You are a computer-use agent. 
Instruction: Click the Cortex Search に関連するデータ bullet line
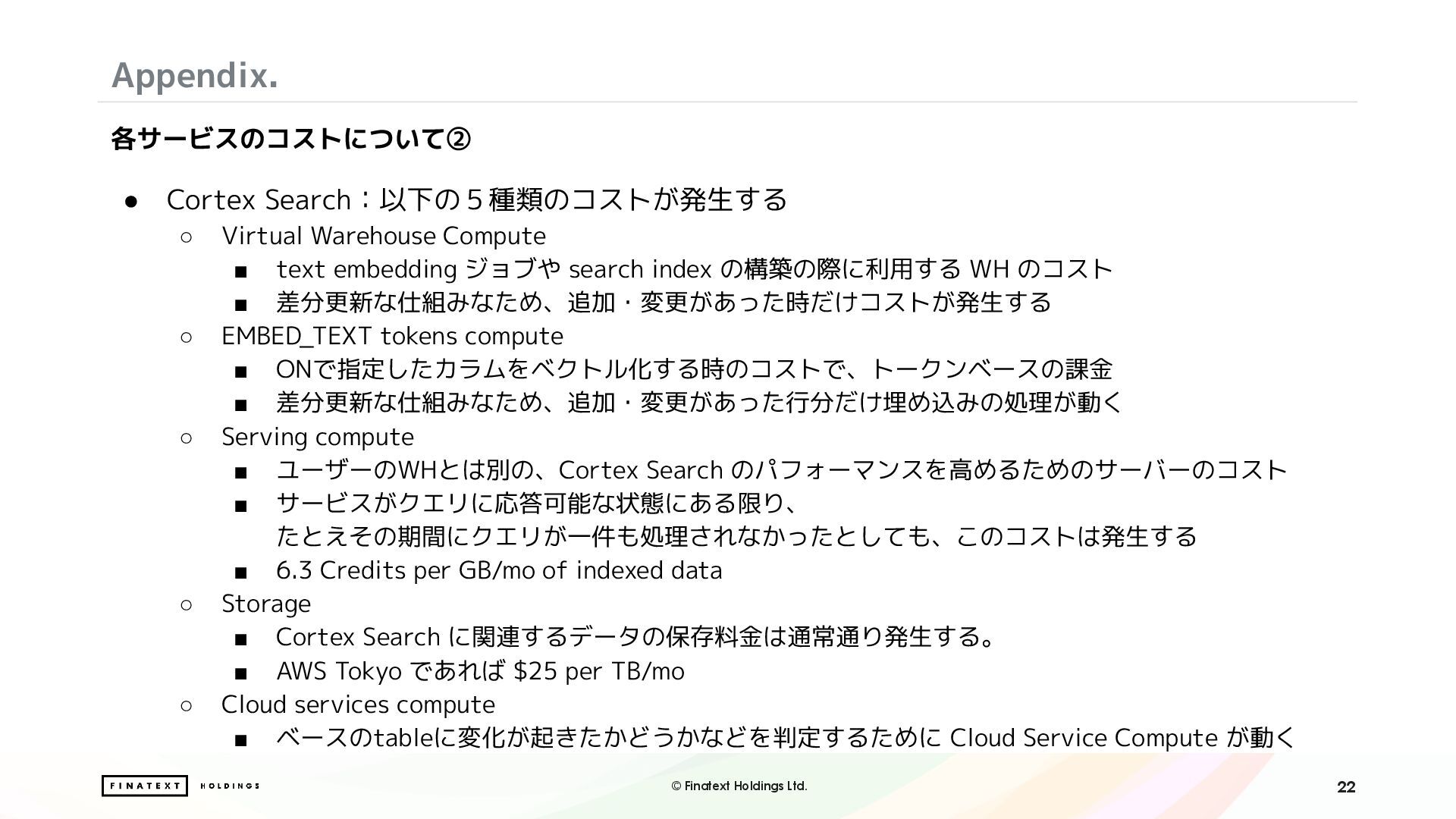click(636, 637)
